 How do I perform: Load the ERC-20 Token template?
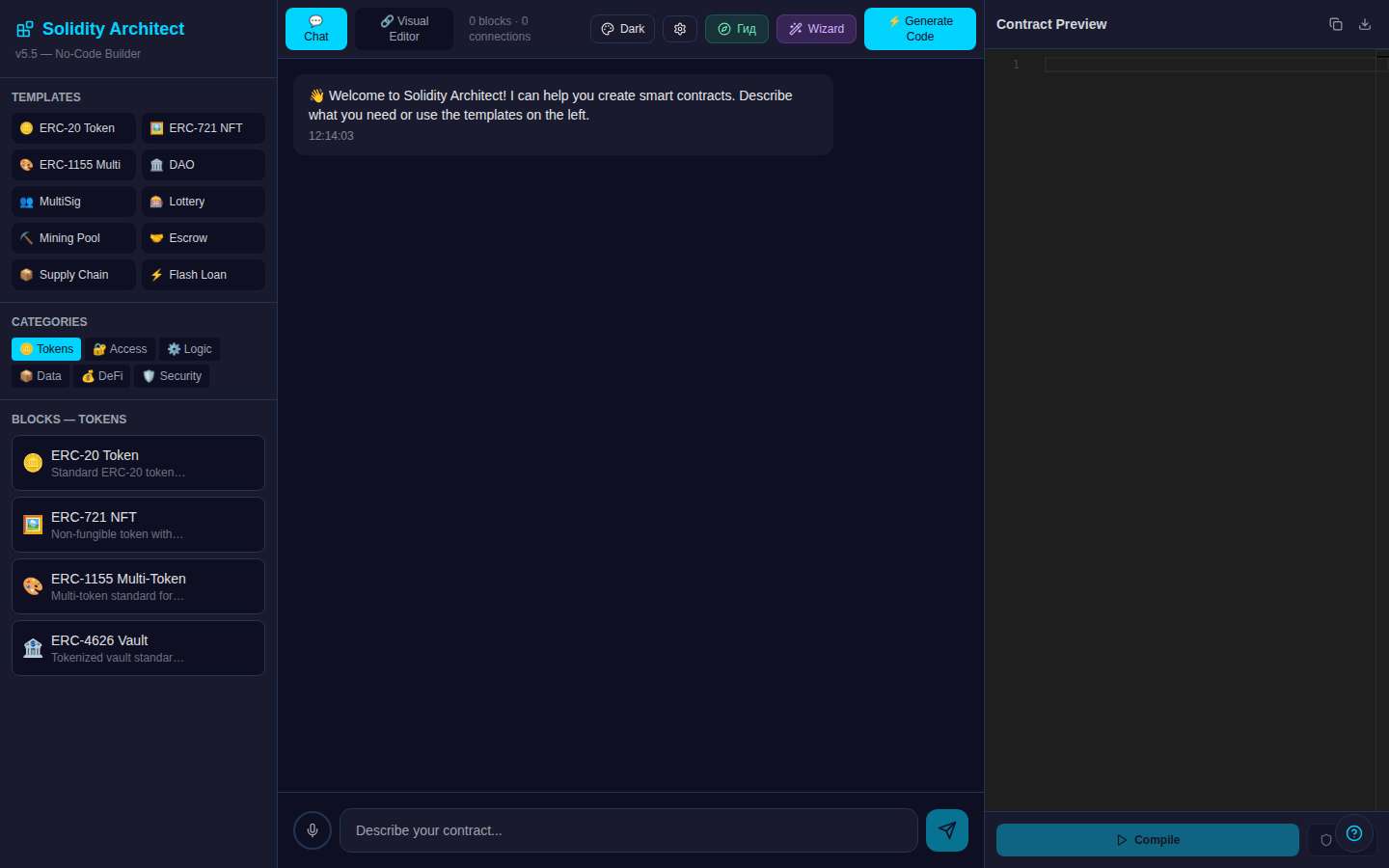73,128
